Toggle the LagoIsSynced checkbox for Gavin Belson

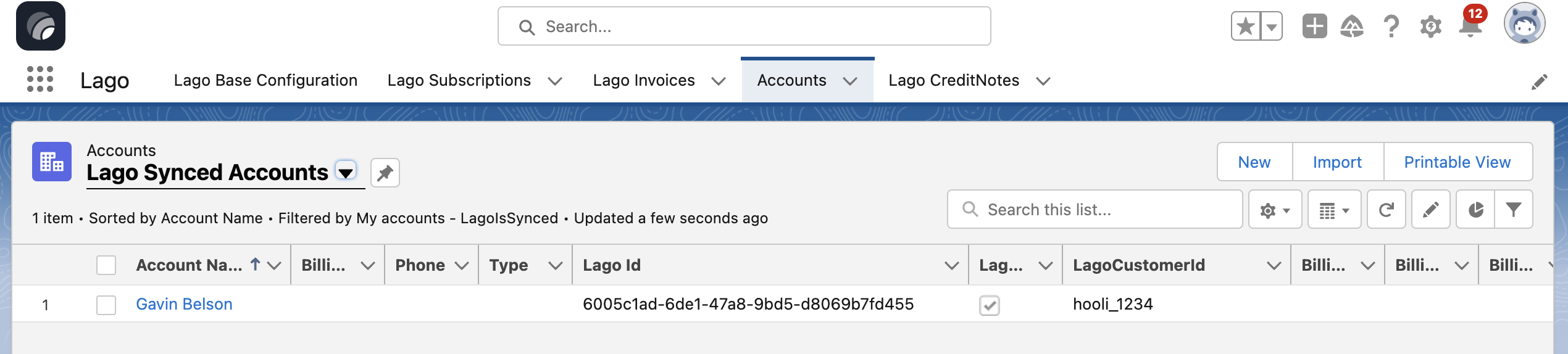pyautogui.click(x=990, y=305)
